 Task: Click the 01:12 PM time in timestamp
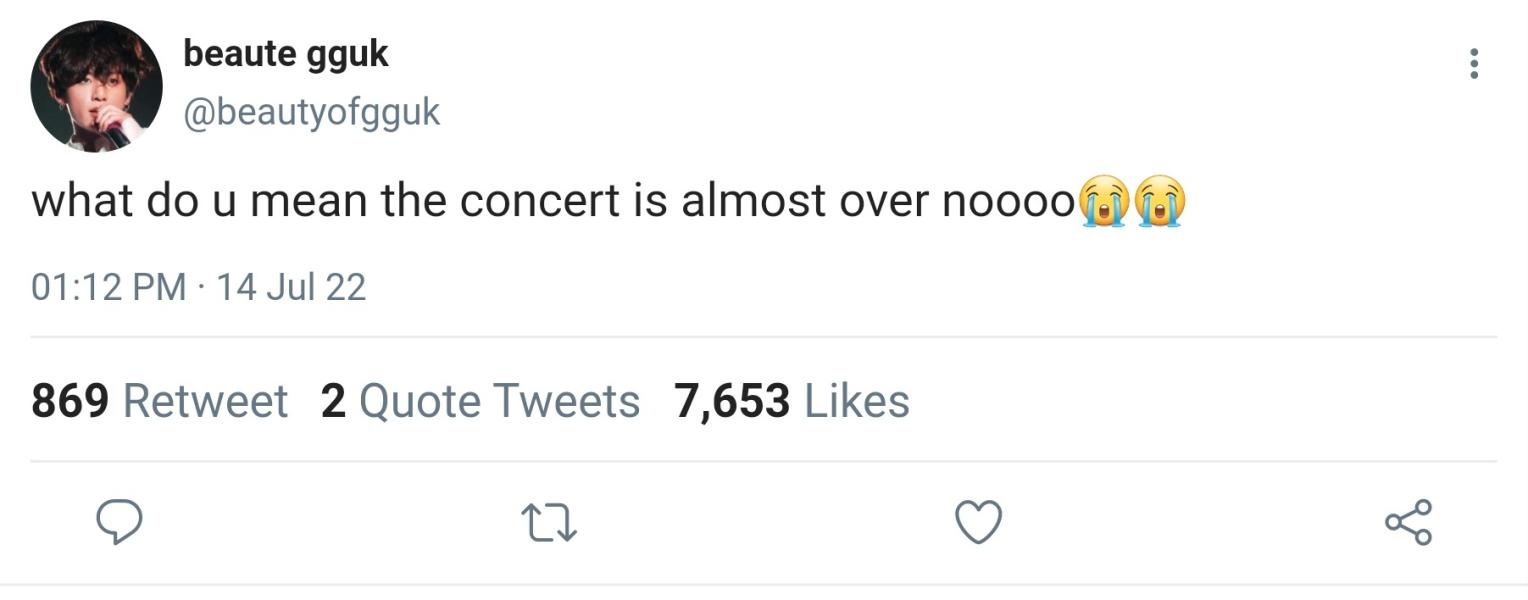109,287
